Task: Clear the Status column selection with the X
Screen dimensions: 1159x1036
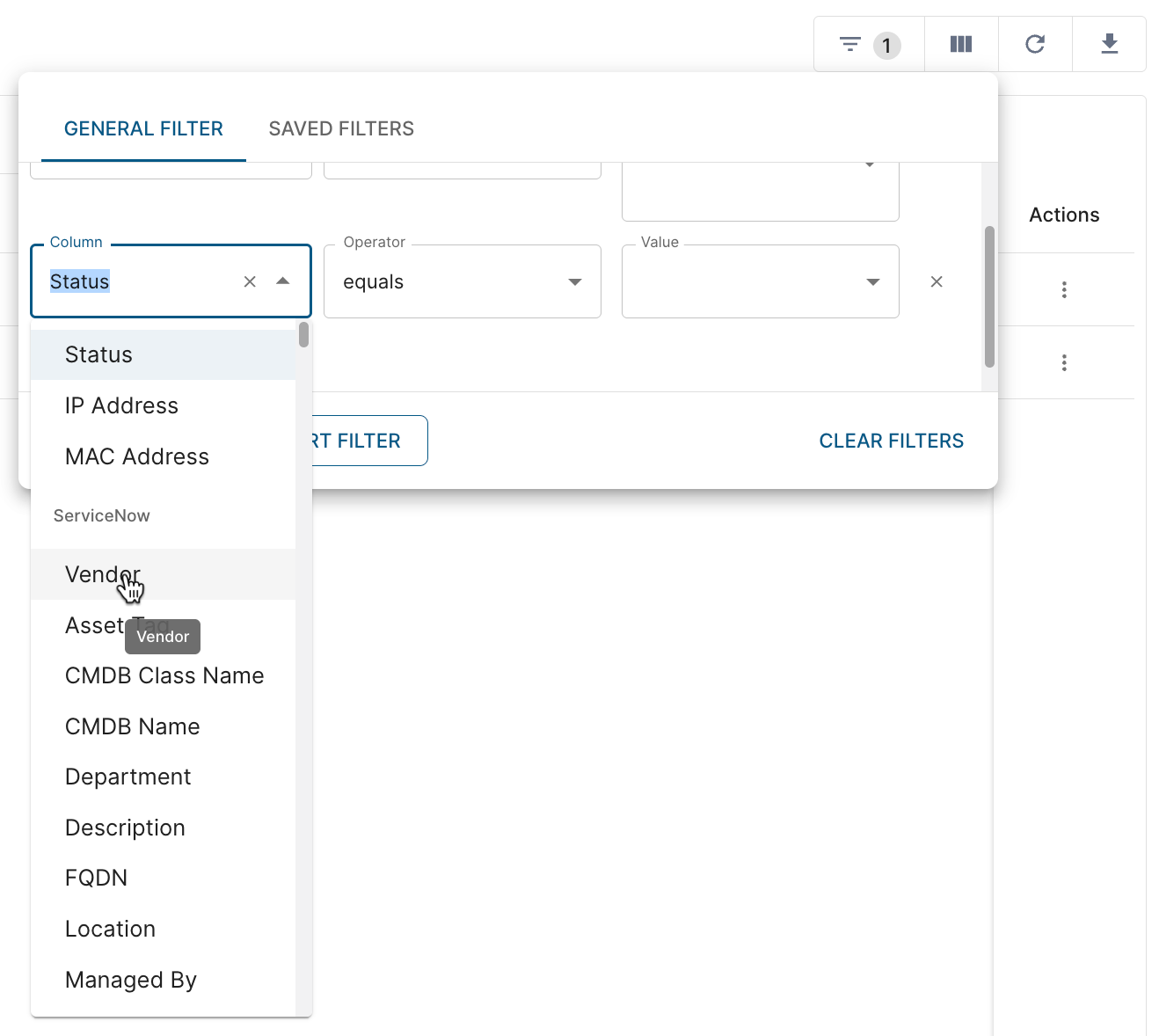Action: tap(250, 281)
